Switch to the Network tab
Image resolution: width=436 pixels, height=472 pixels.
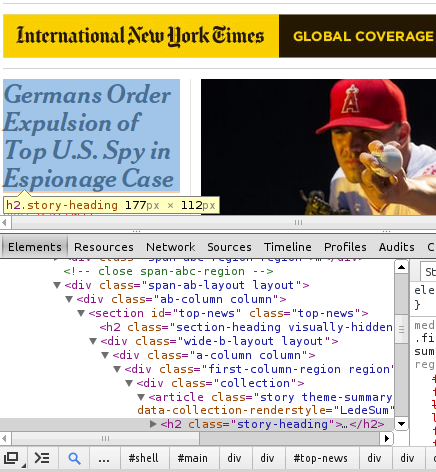click(171, 247)
